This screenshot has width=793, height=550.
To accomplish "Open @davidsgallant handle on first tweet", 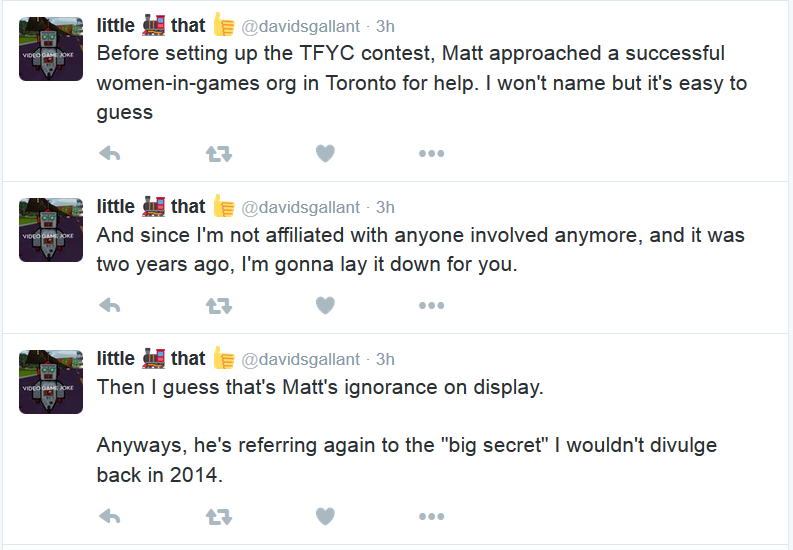I will click(300, 26).
